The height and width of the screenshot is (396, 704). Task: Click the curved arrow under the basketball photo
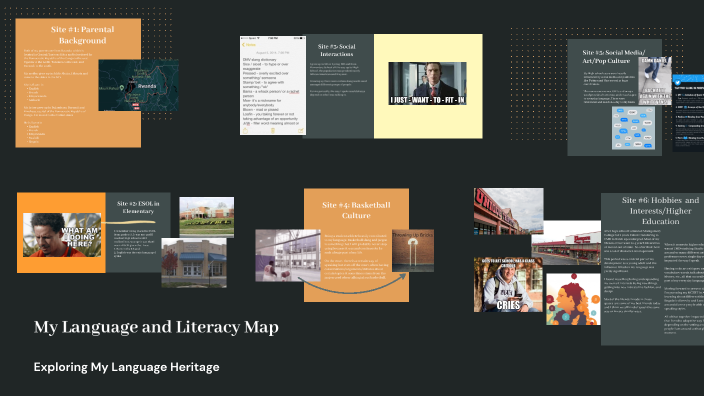(352, 284)
